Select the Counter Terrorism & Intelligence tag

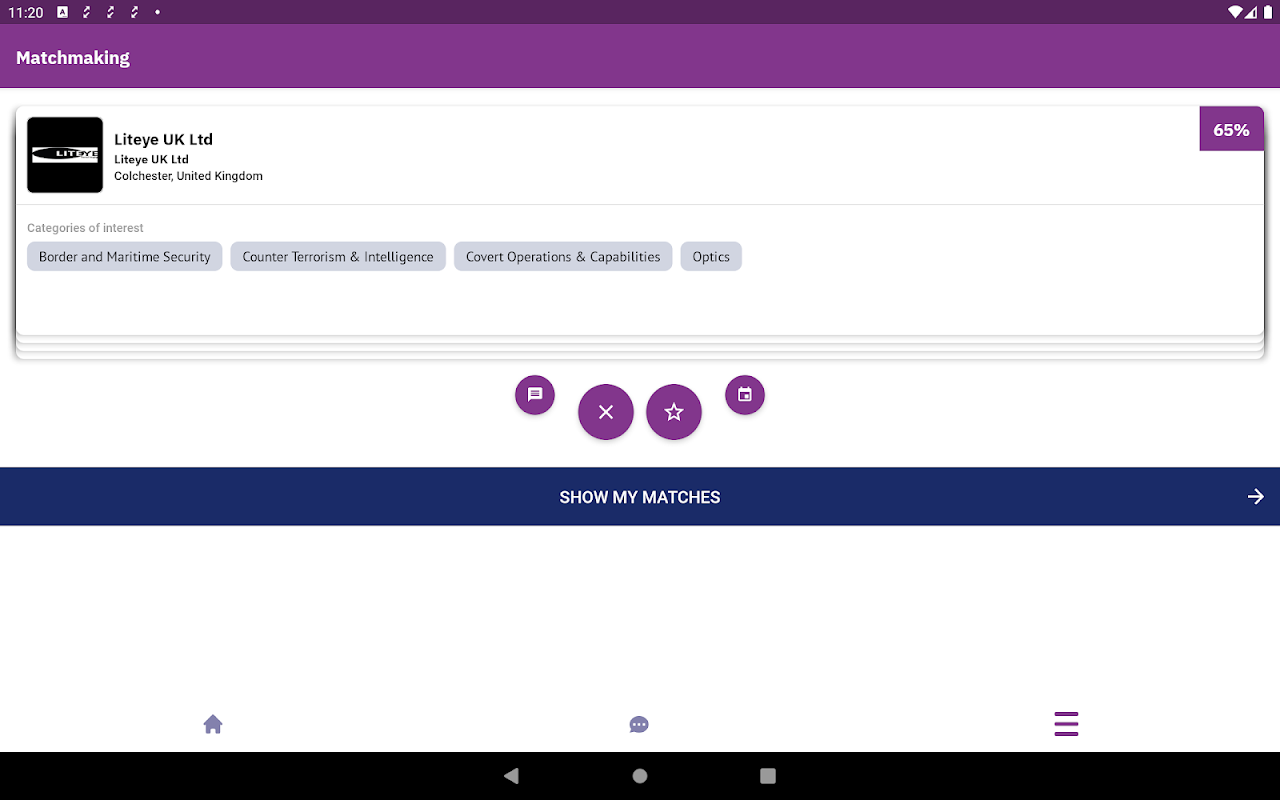338,256
